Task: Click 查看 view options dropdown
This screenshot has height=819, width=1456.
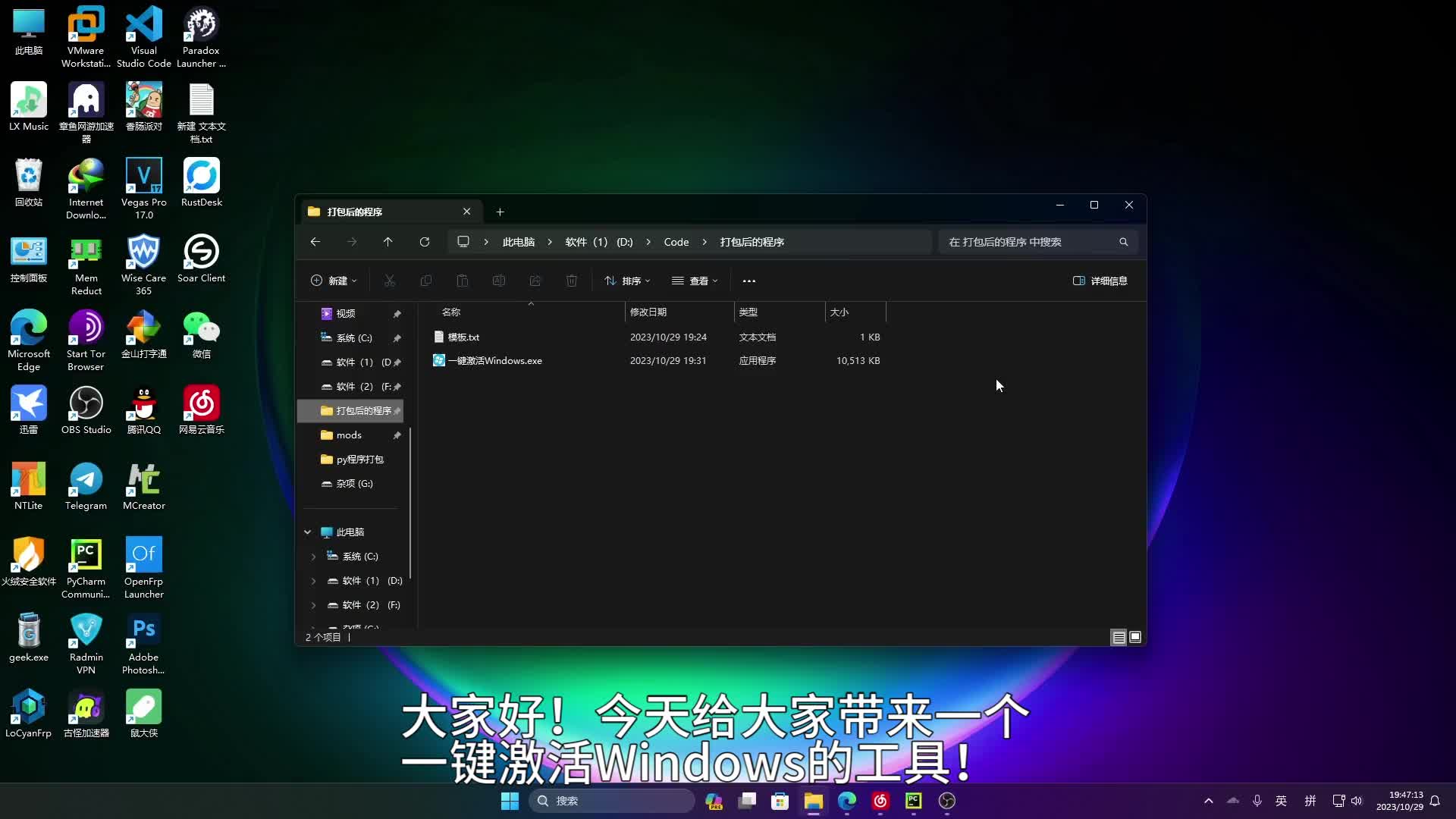Action: click(x=696, y=281)
